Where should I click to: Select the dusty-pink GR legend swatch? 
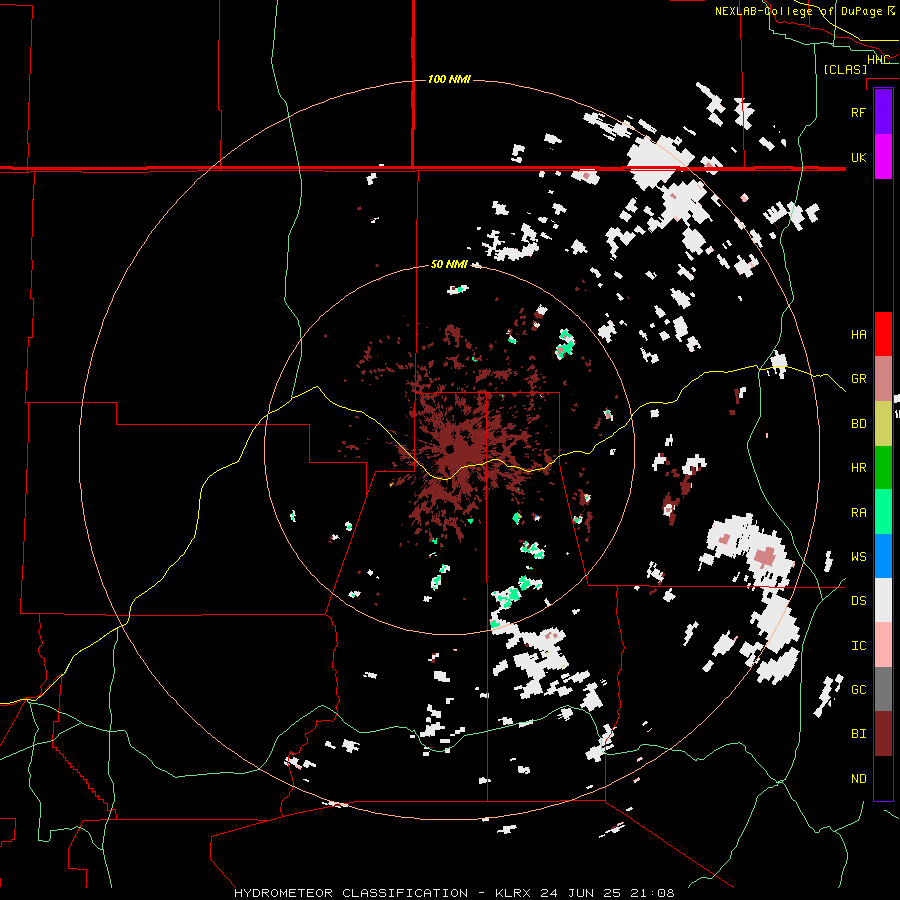pos(883,379)
